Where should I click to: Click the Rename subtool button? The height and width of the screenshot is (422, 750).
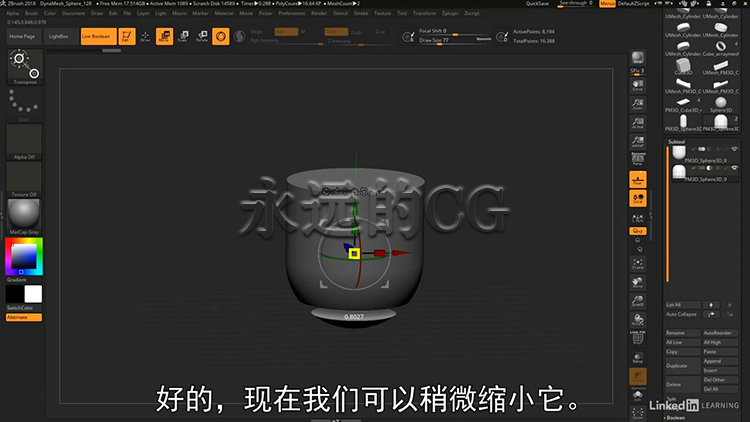pos(683,333)
